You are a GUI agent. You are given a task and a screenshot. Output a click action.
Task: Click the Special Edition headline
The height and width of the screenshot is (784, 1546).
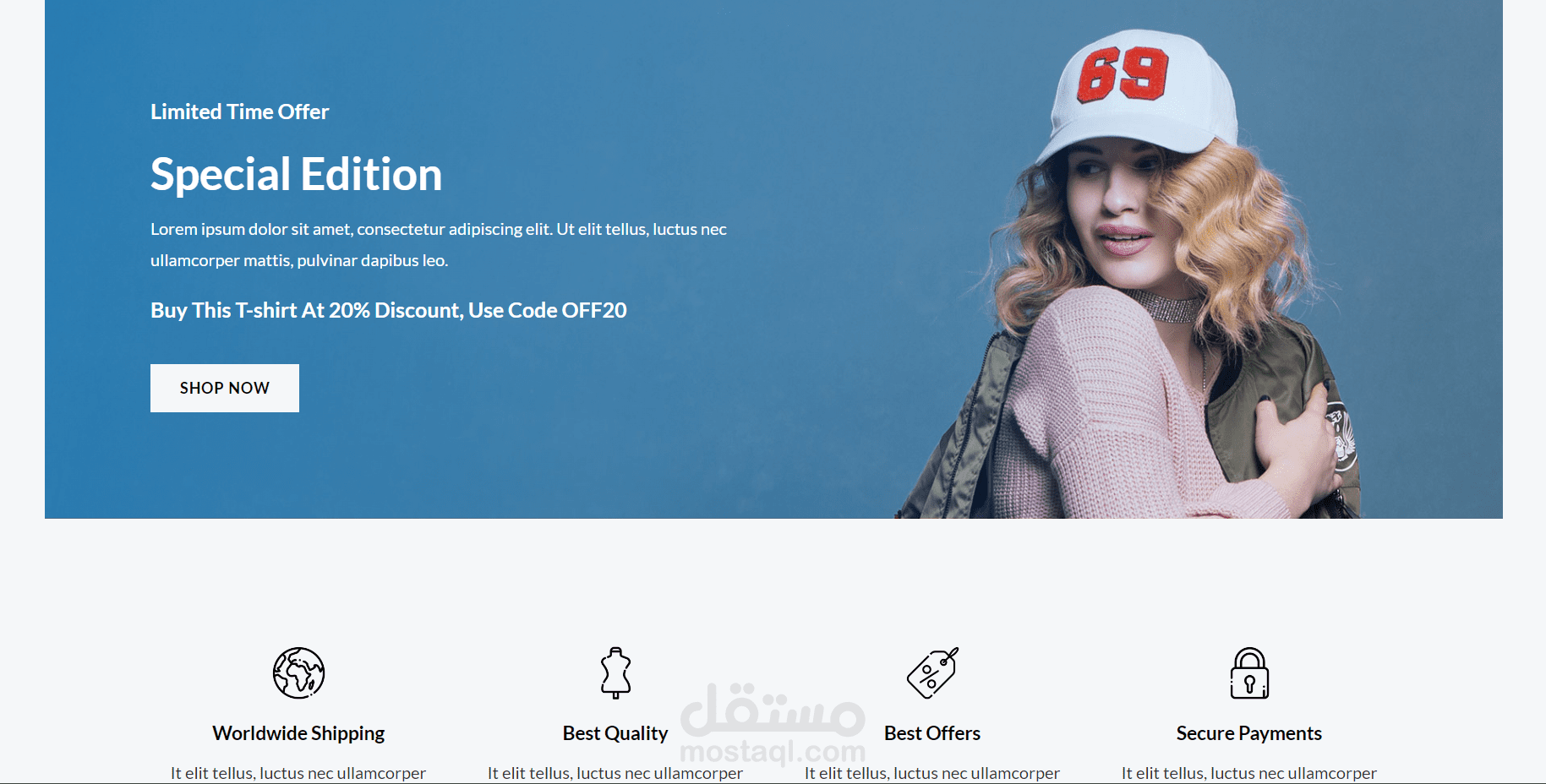296,175
